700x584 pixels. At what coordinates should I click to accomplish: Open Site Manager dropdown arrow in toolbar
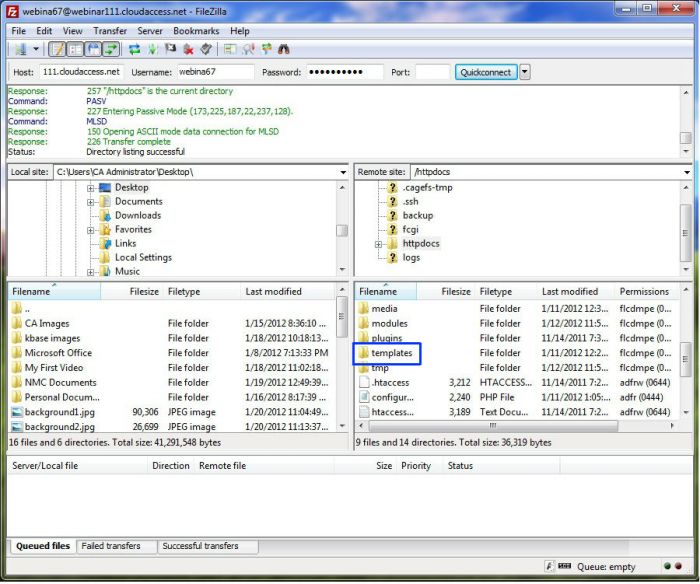[36, 49]
